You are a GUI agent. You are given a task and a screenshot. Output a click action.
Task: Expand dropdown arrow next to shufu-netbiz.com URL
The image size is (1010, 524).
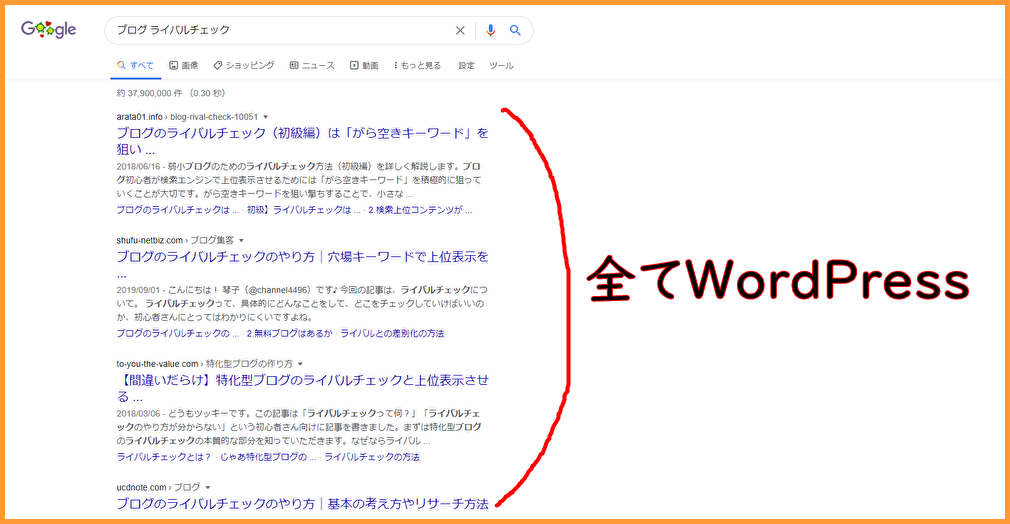[242, 241]
